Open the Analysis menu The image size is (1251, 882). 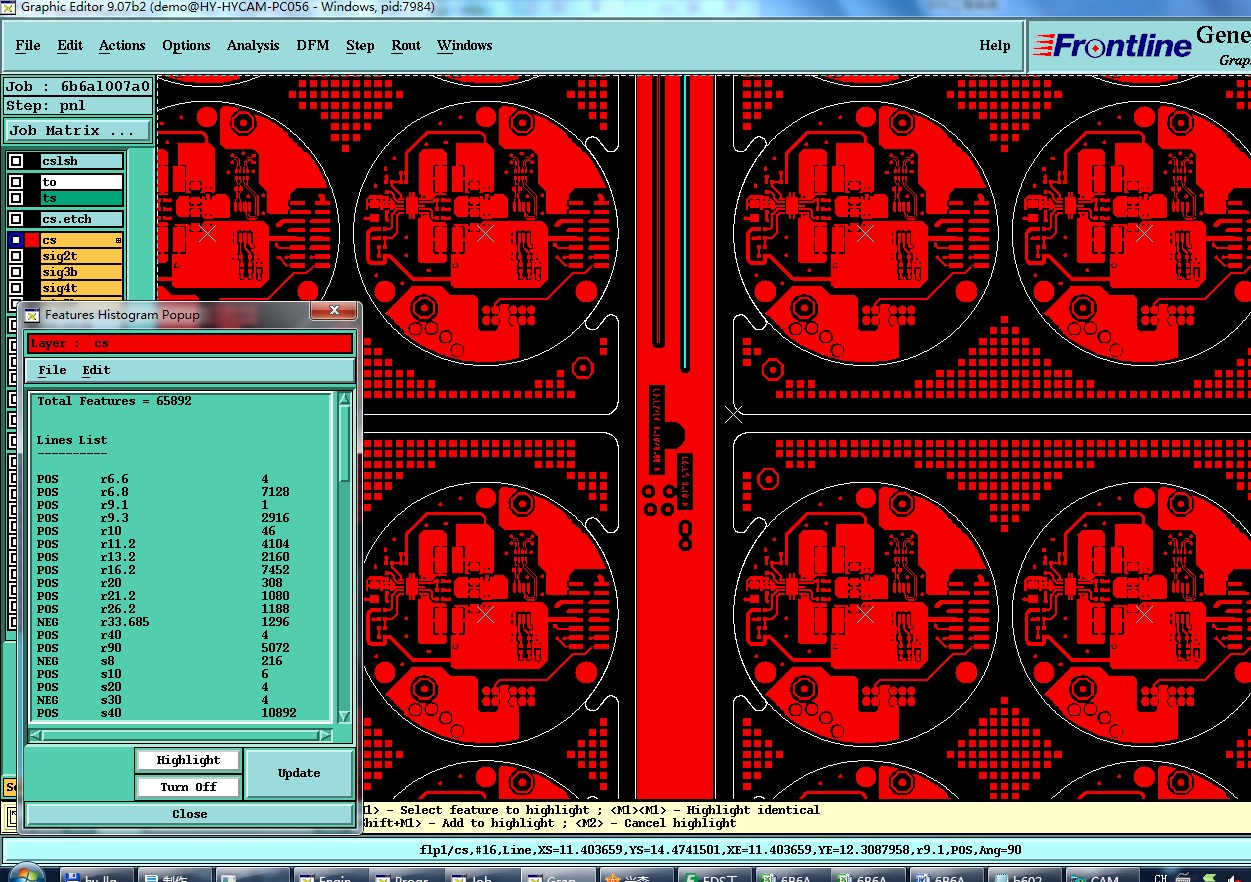click(x=253, y=45)
